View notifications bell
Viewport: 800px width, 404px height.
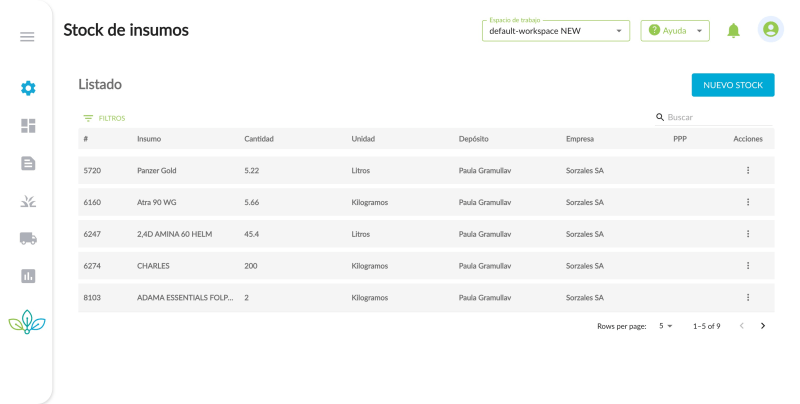[x=733, y=31]
